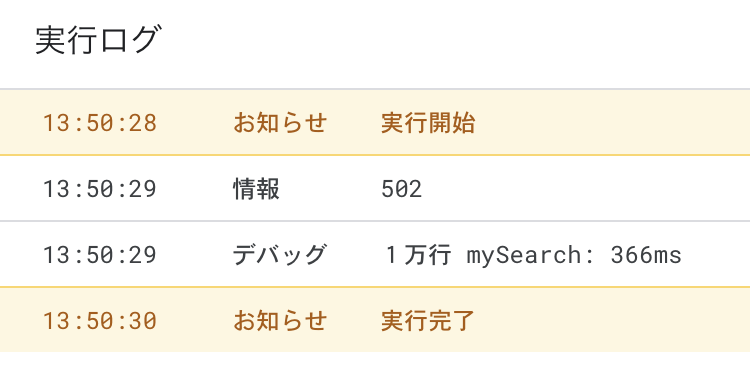Click the 実行完了 message
The width and height of the screenshot is (750, 366).
click(428, 321)
